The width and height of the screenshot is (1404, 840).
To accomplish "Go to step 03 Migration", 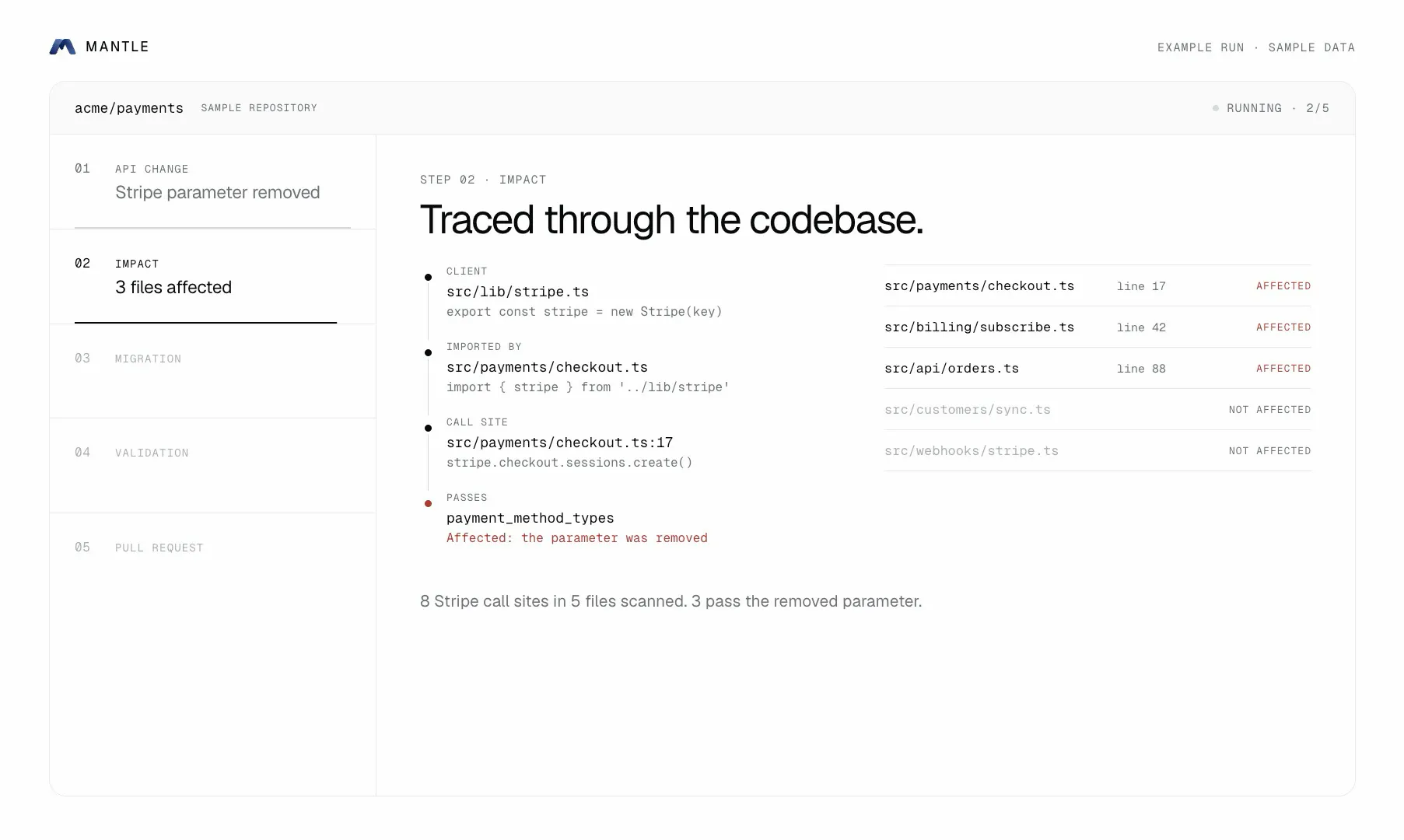I will point(212,371).
